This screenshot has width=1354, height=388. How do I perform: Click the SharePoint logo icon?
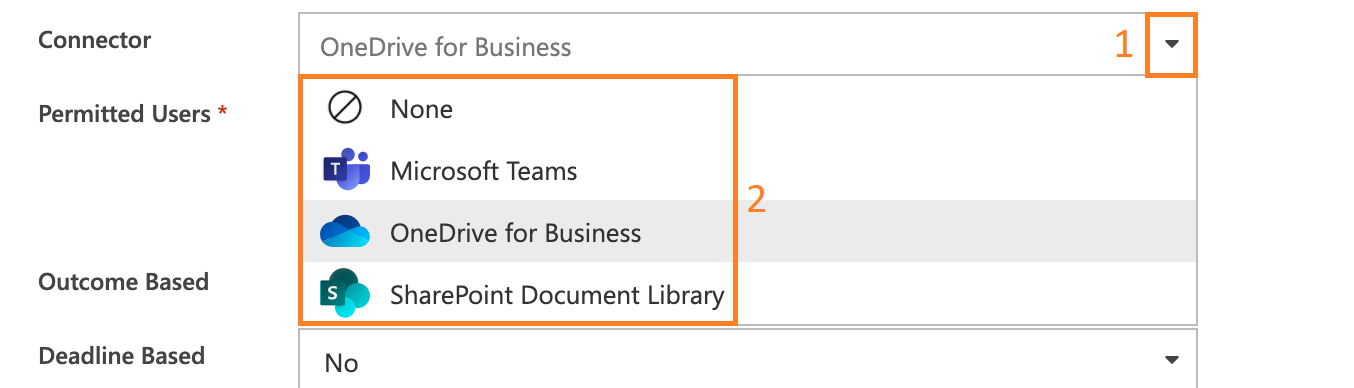click(345, 294)
